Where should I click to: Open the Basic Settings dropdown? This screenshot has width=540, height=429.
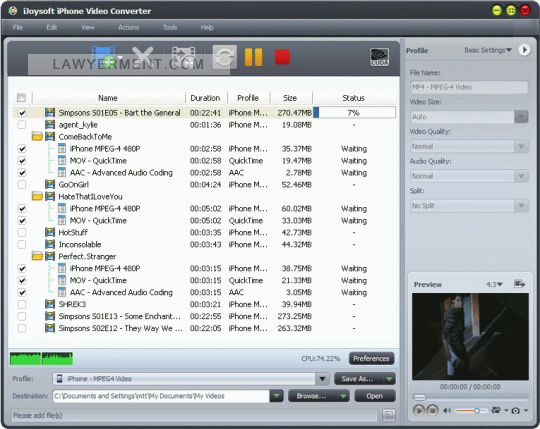point(488,50)
